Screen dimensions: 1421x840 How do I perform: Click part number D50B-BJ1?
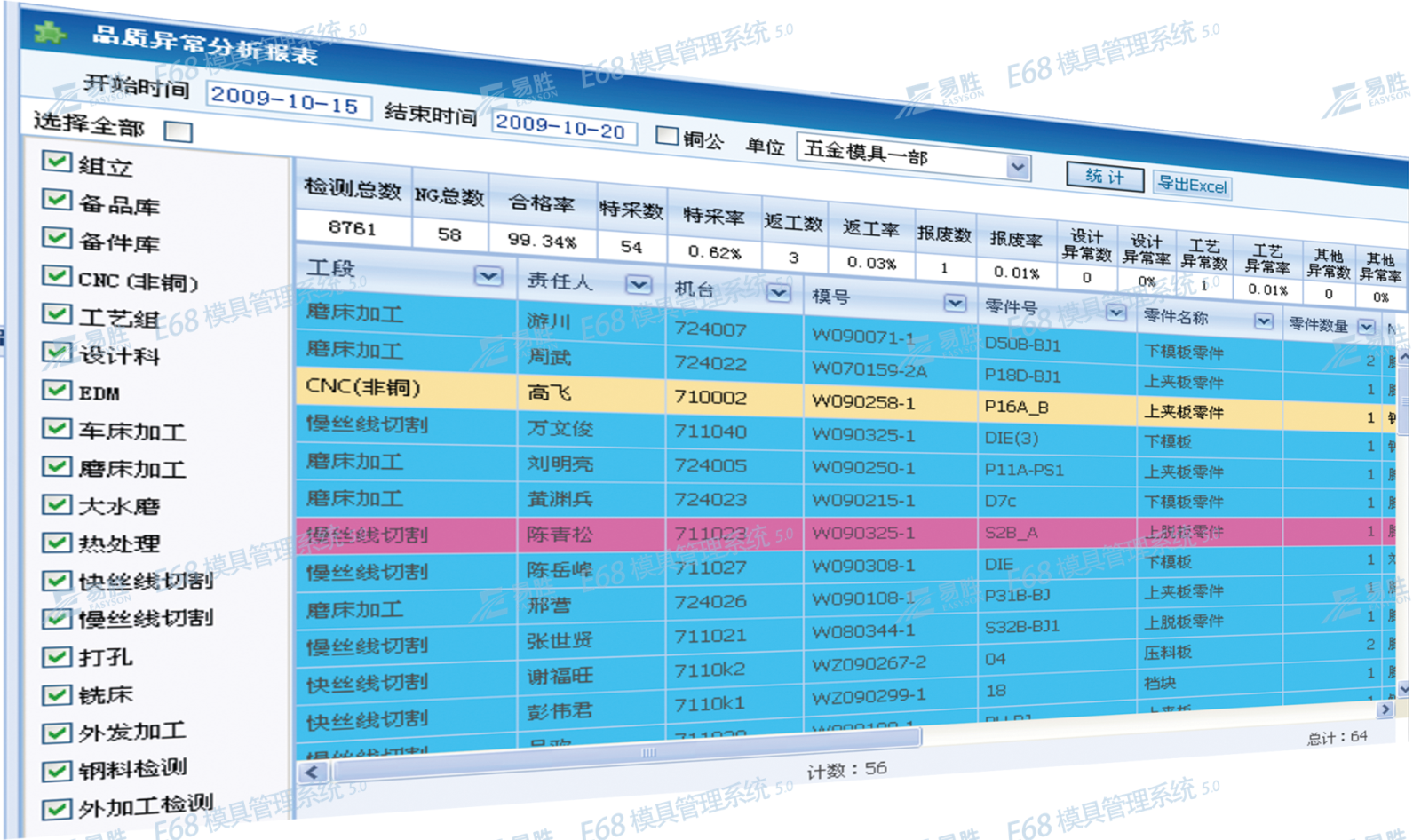(1022, 344)
